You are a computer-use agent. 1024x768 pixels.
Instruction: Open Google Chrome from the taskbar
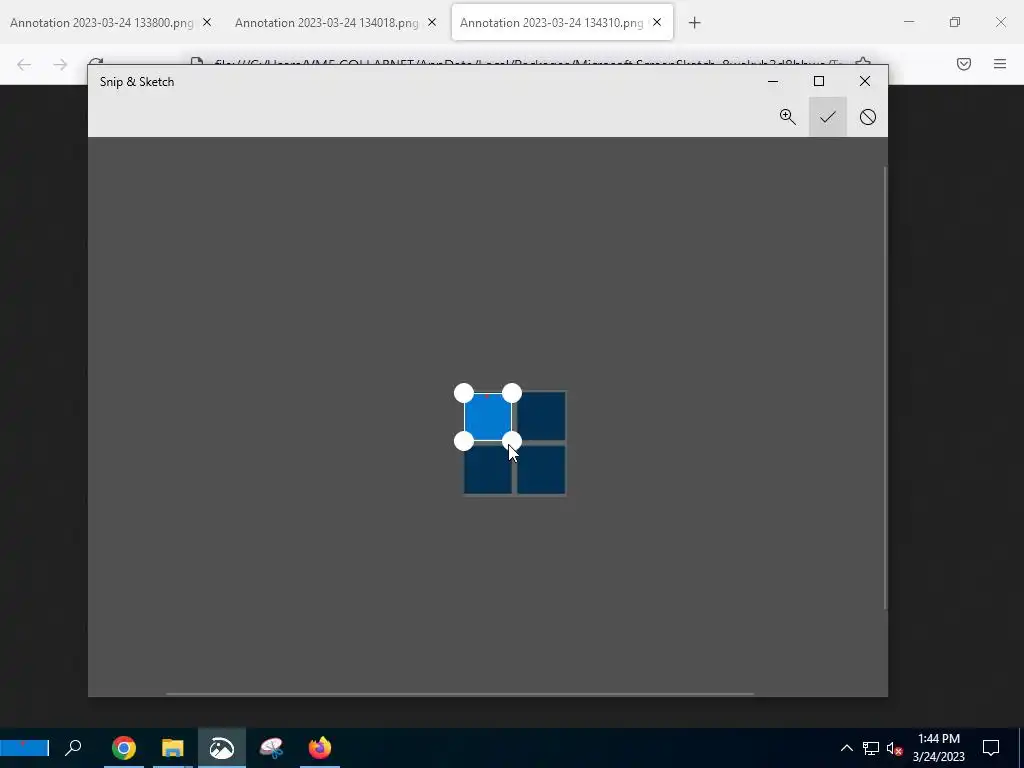point(123,748)
